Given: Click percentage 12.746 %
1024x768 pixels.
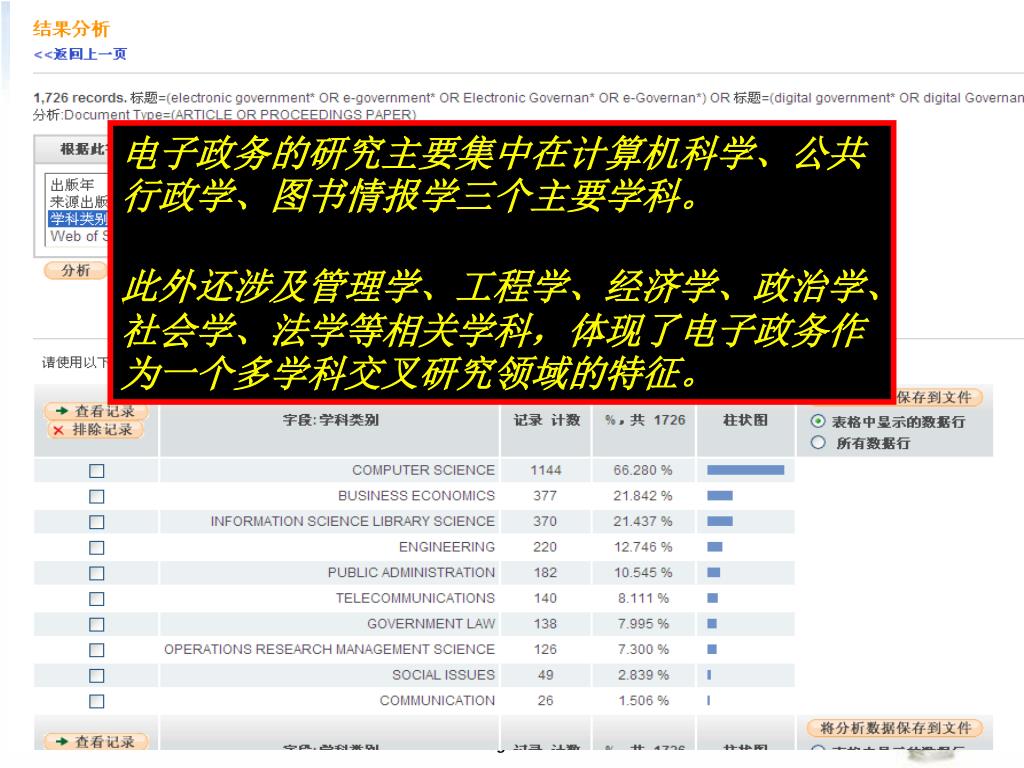Looking at the screenshot, I should pos(643,547).
